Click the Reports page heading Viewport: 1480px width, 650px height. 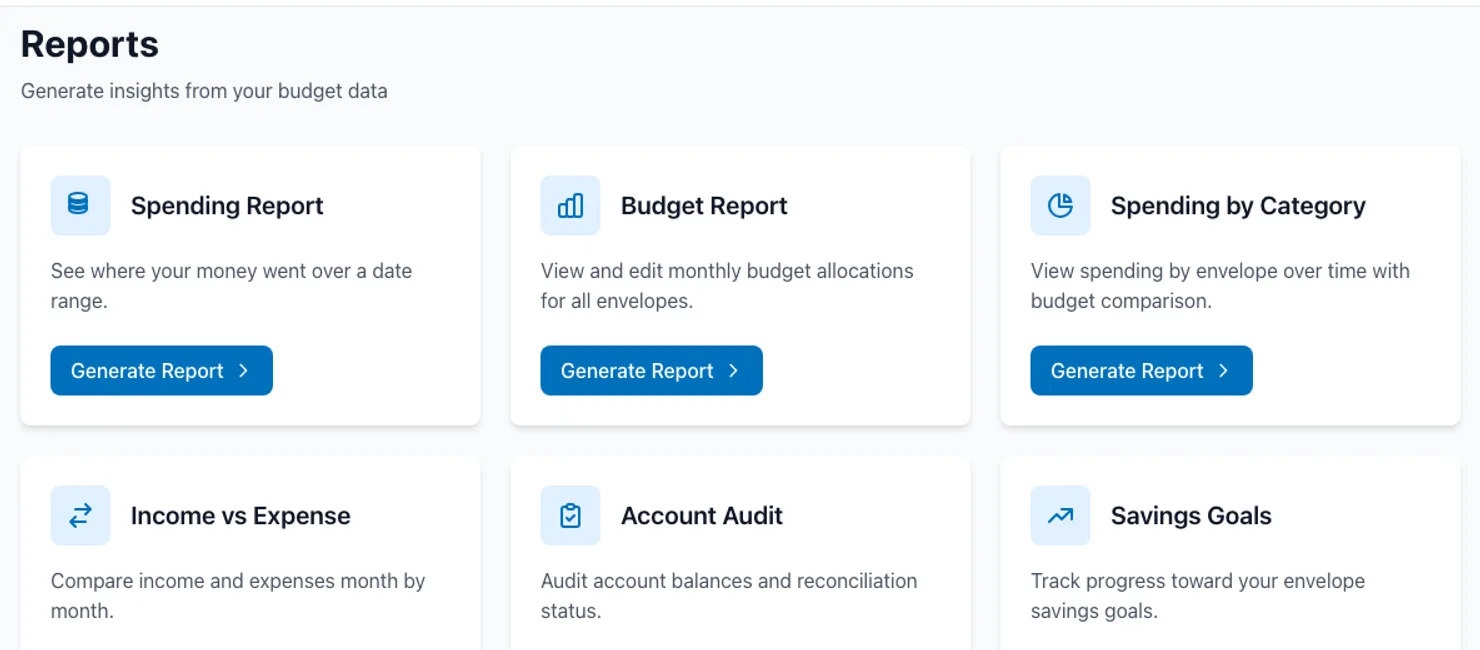point(90,44)
